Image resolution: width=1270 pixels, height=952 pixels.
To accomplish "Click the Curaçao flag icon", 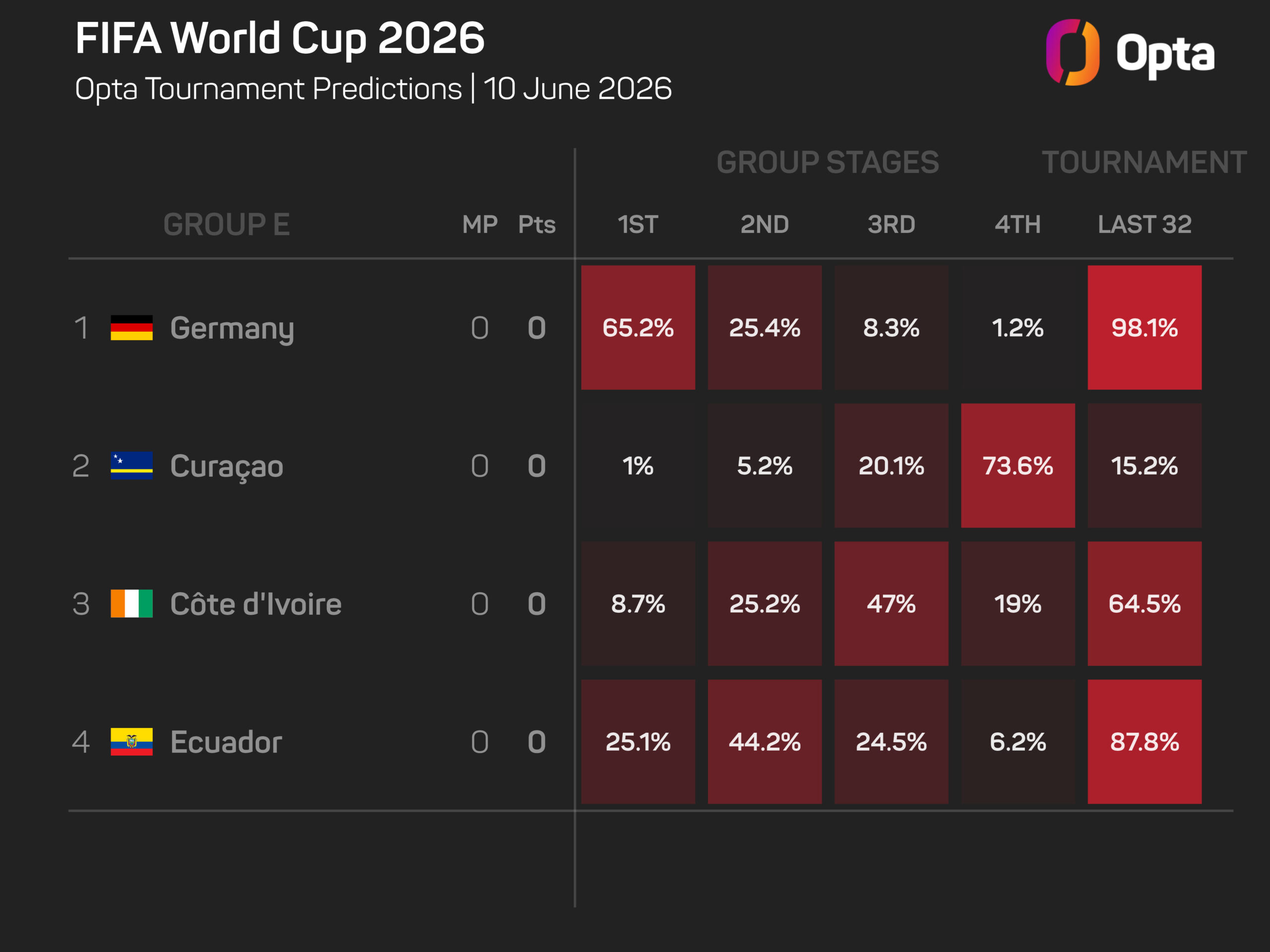I will tap(131, 466).
